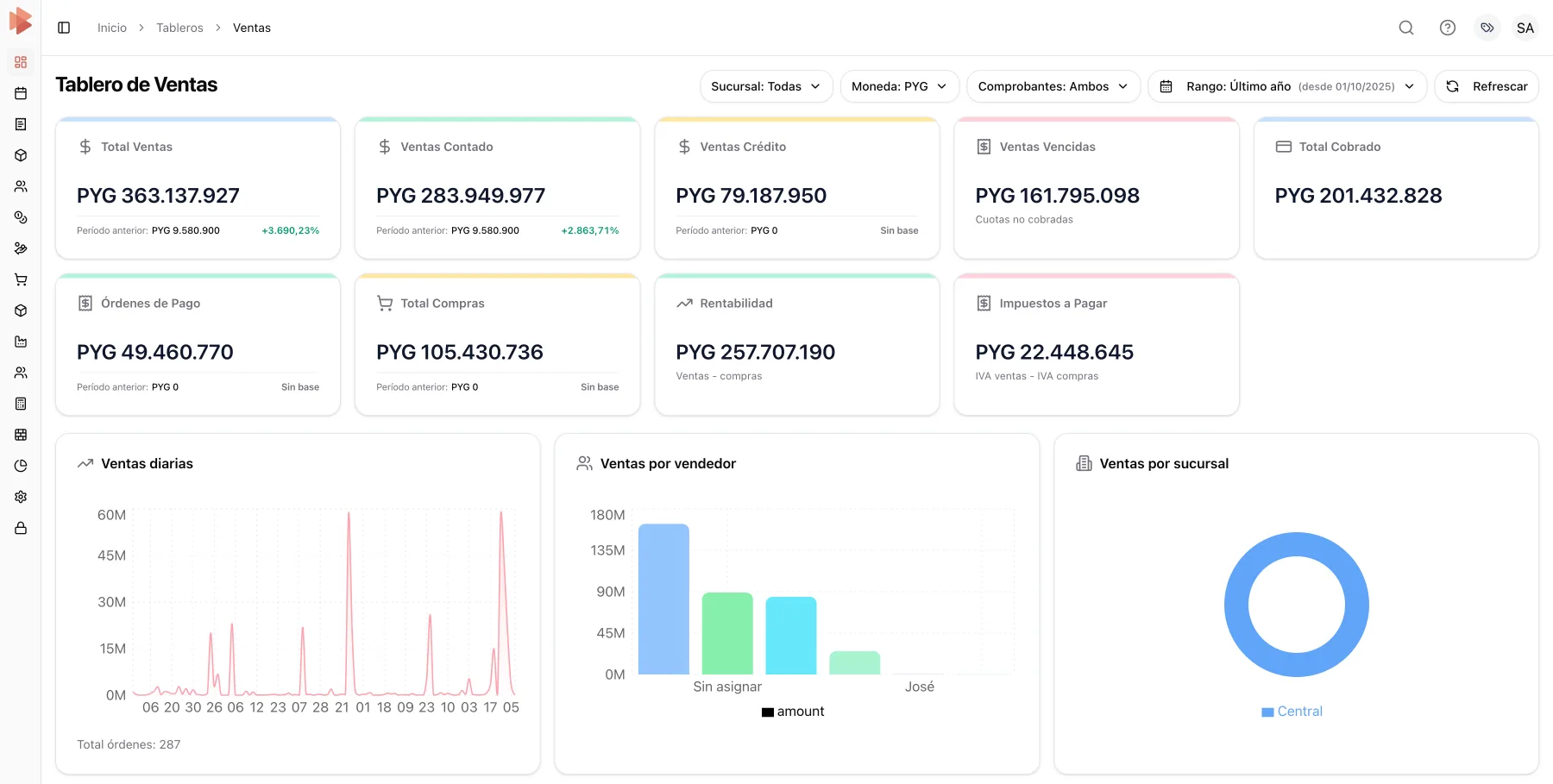Open the dashboards grid icon in sidebar

(x=21, y=62)
